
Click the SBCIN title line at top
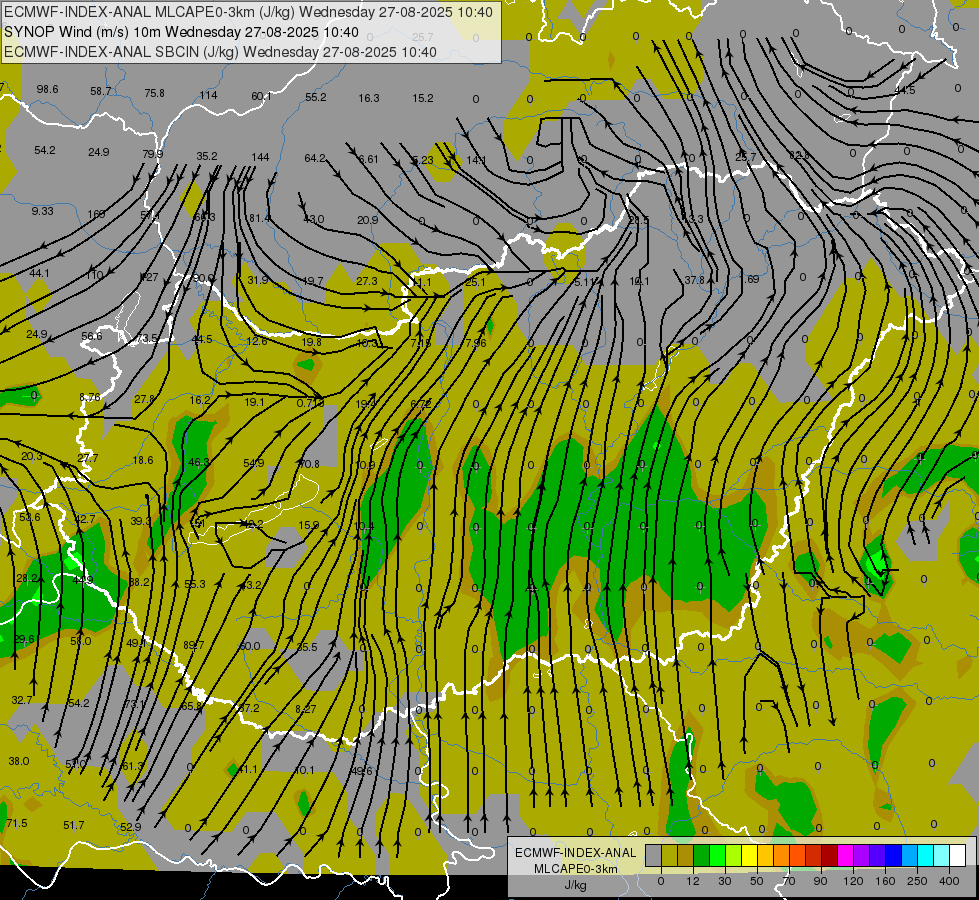220,52
